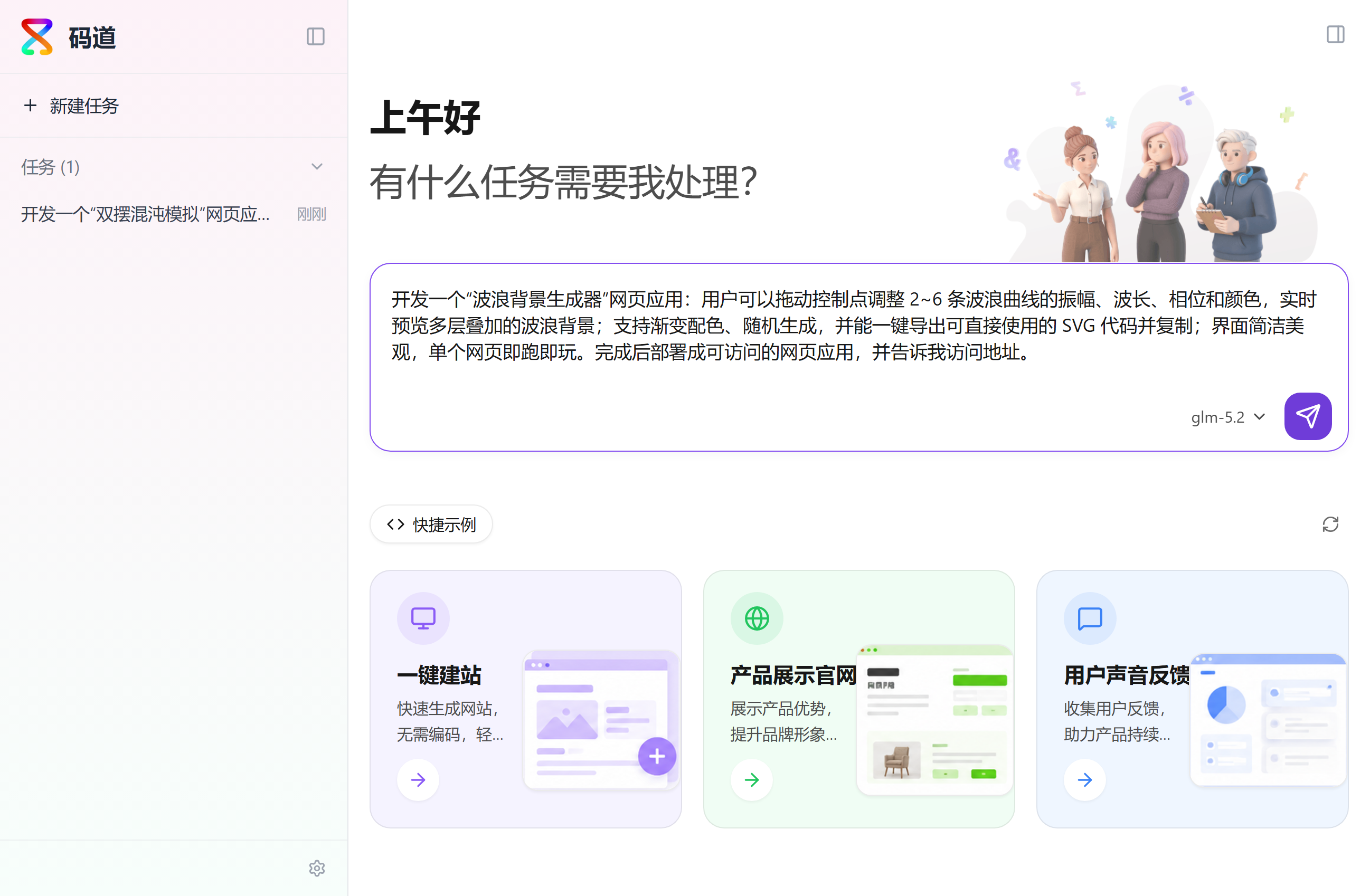Click the 任务 (1) section header

173,167
